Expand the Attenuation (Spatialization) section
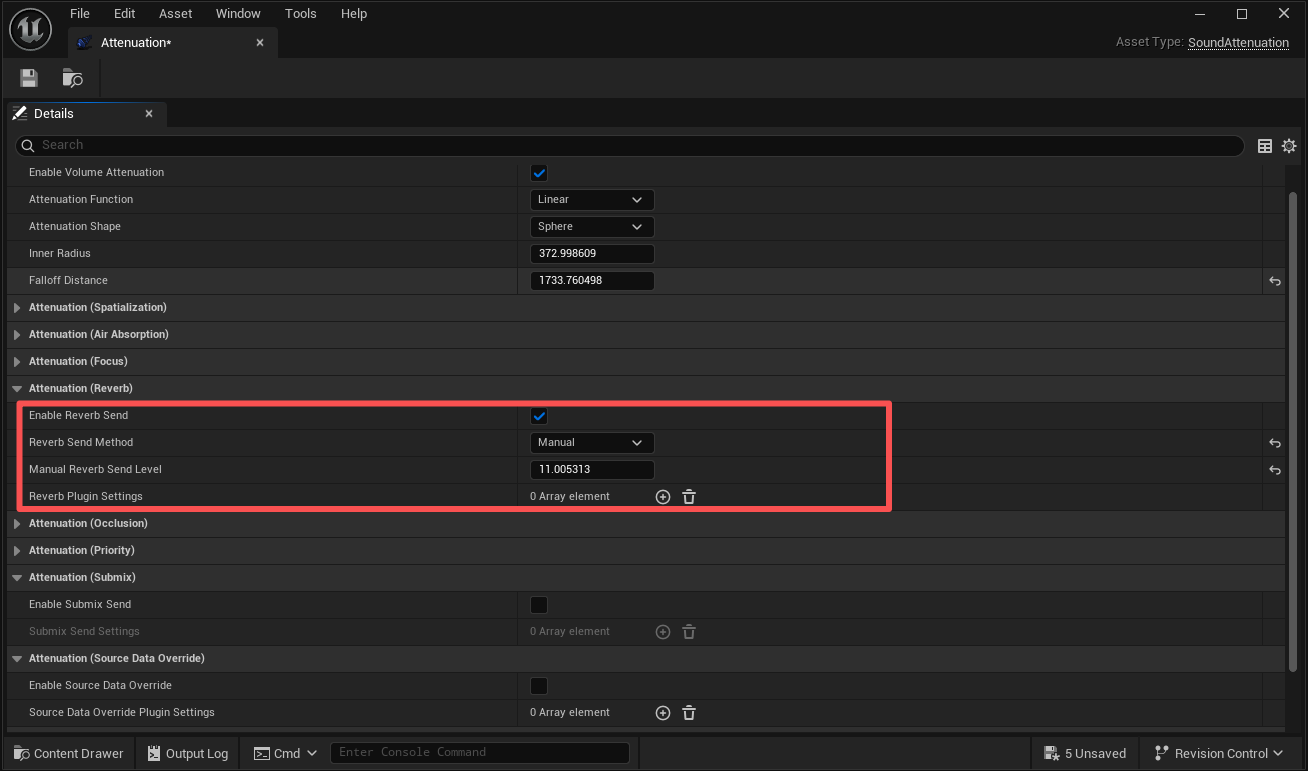Screen dimensions: 1308x771 click(97, 308)
